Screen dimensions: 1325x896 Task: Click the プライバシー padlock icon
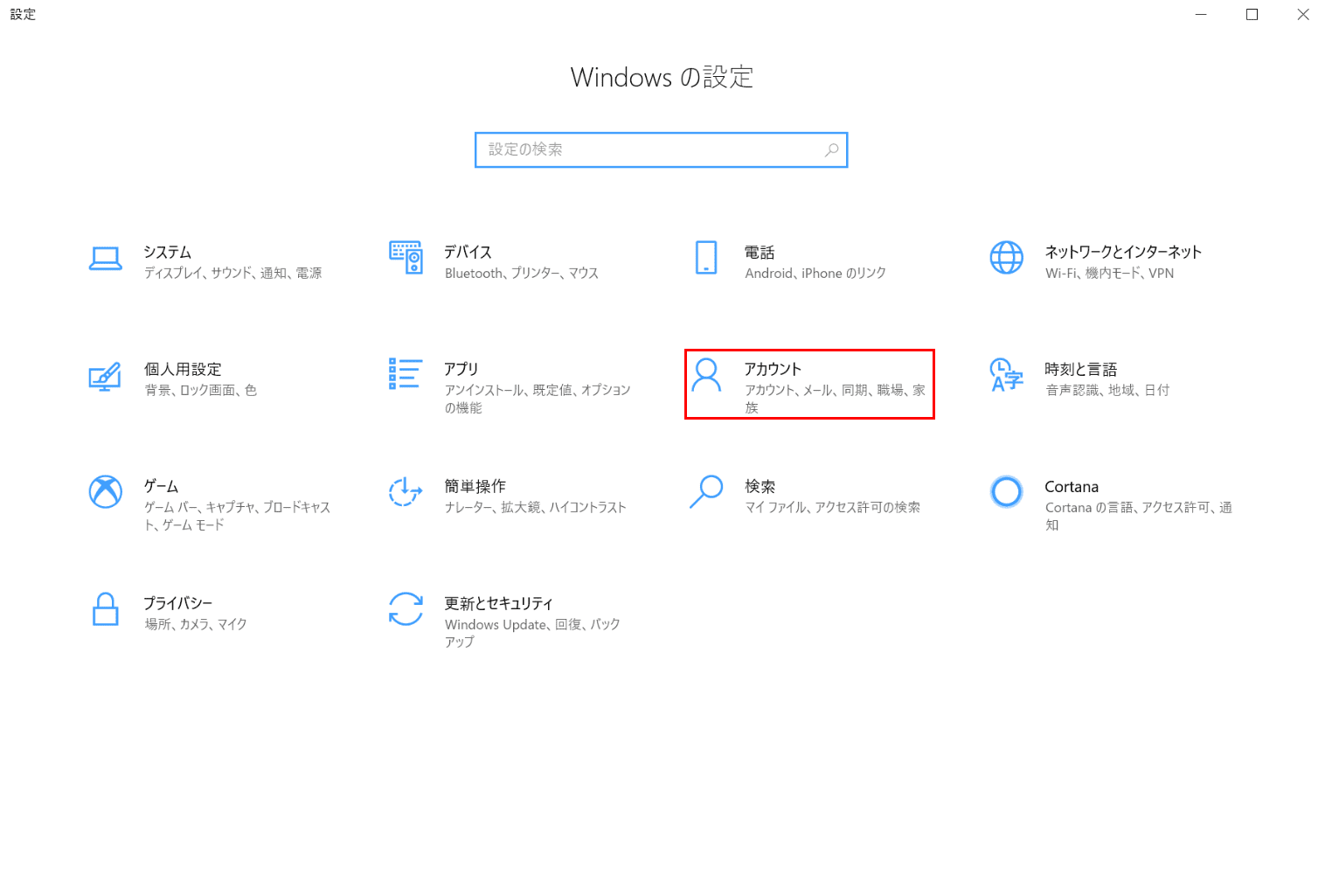pyautogui.click(x=105, y=609)
